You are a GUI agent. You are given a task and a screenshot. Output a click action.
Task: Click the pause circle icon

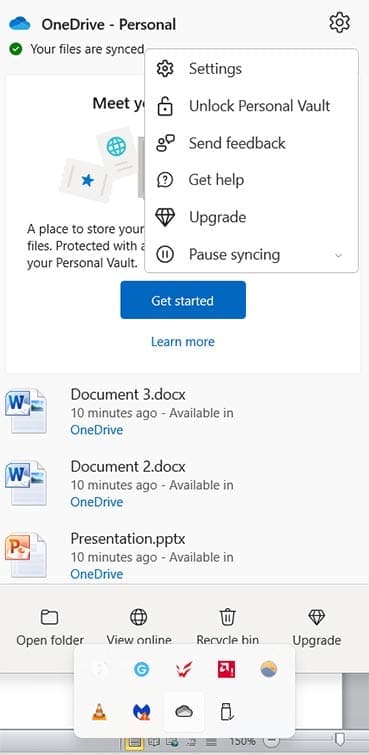[165, 254]
